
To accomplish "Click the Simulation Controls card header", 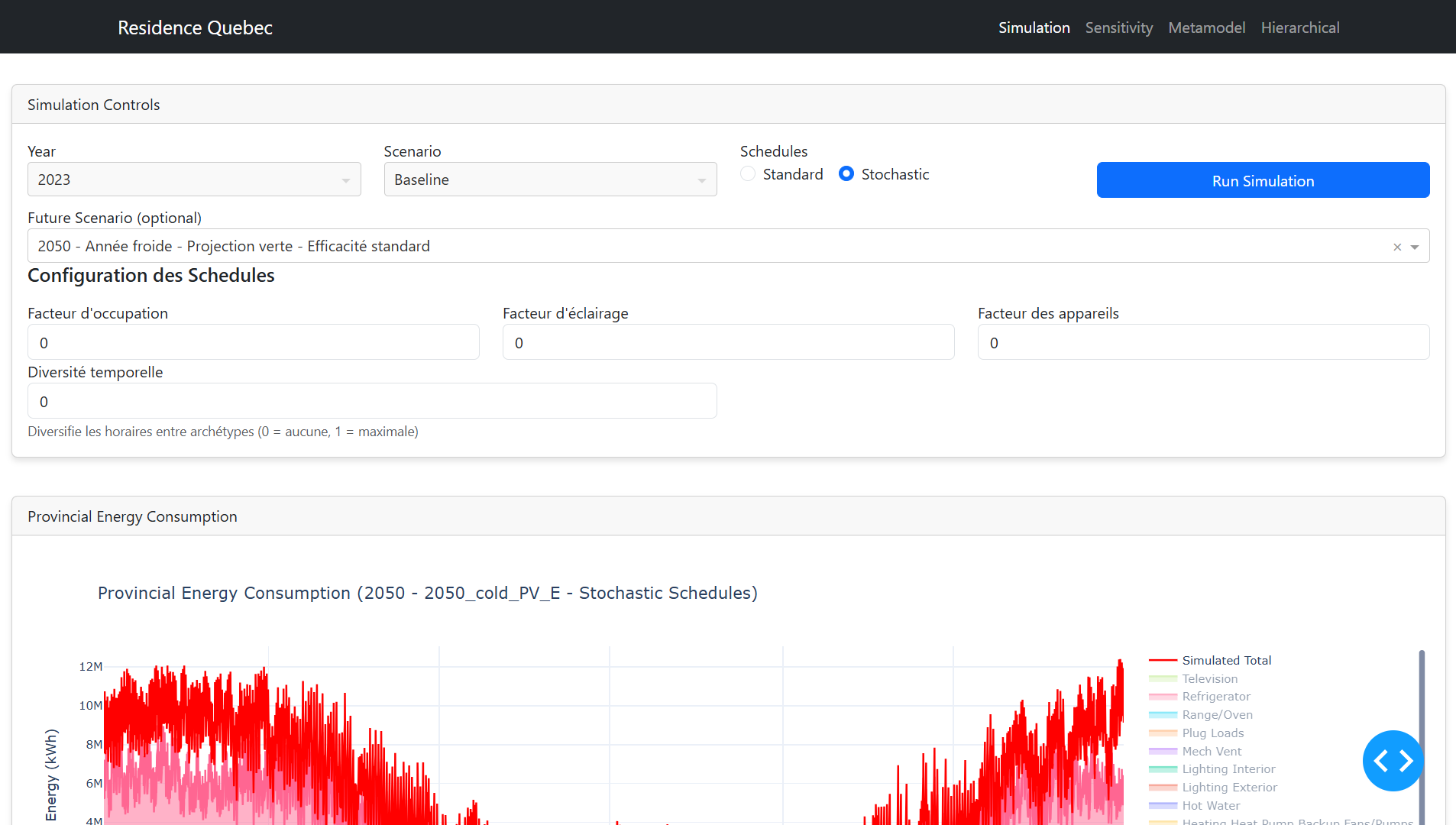I will click(x=728, y=105).
